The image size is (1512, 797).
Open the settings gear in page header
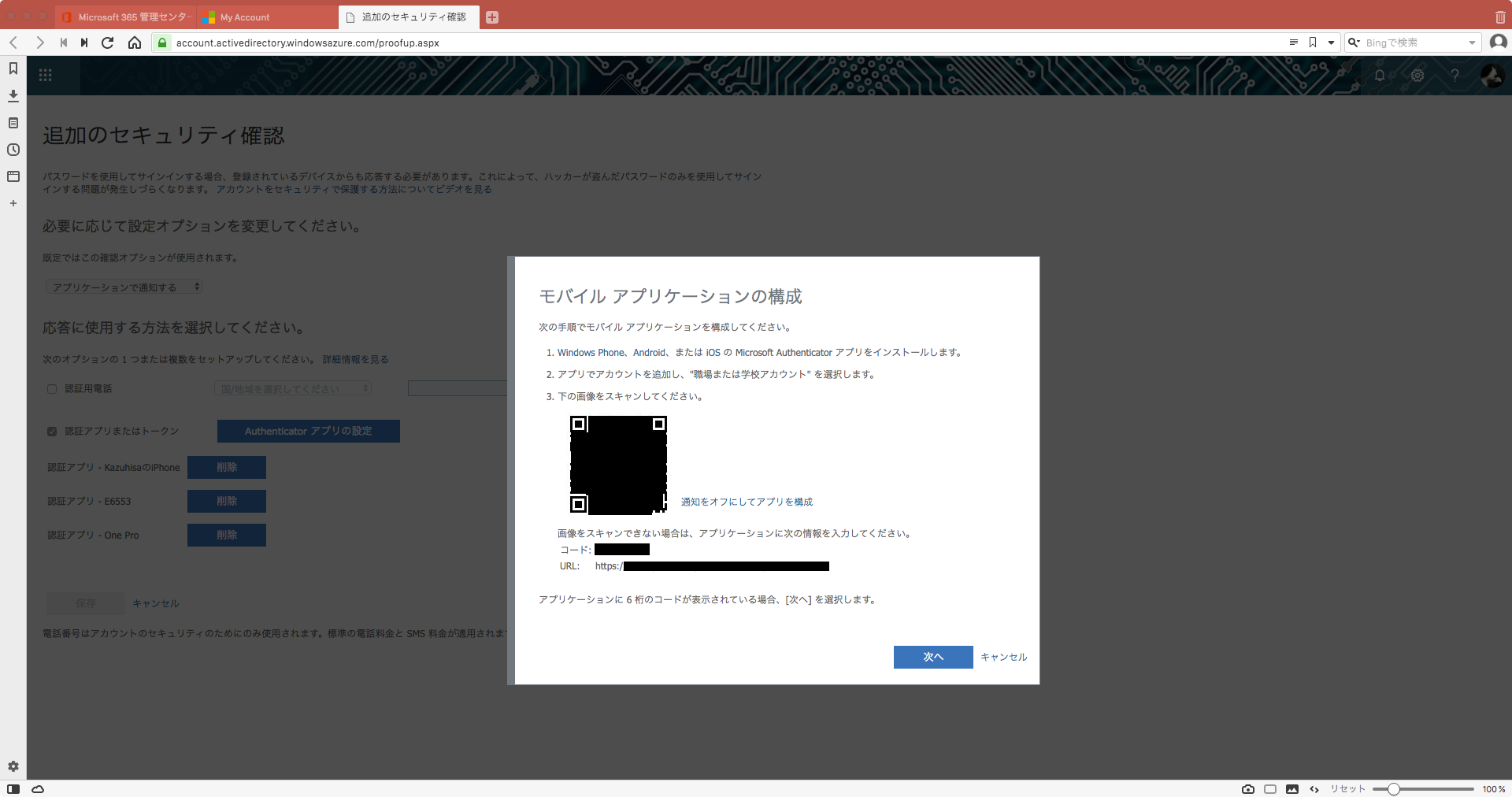[1417, 76]
